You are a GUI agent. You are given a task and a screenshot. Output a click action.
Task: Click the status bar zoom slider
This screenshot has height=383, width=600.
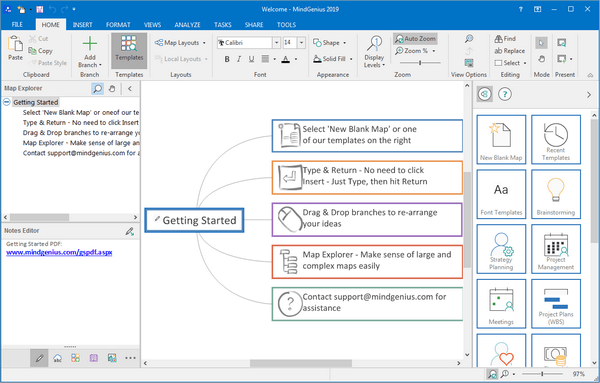542,374
